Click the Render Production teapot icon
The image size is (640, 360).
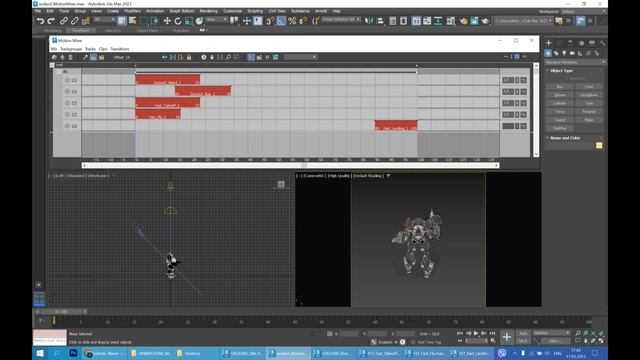[x=485, y=21]
